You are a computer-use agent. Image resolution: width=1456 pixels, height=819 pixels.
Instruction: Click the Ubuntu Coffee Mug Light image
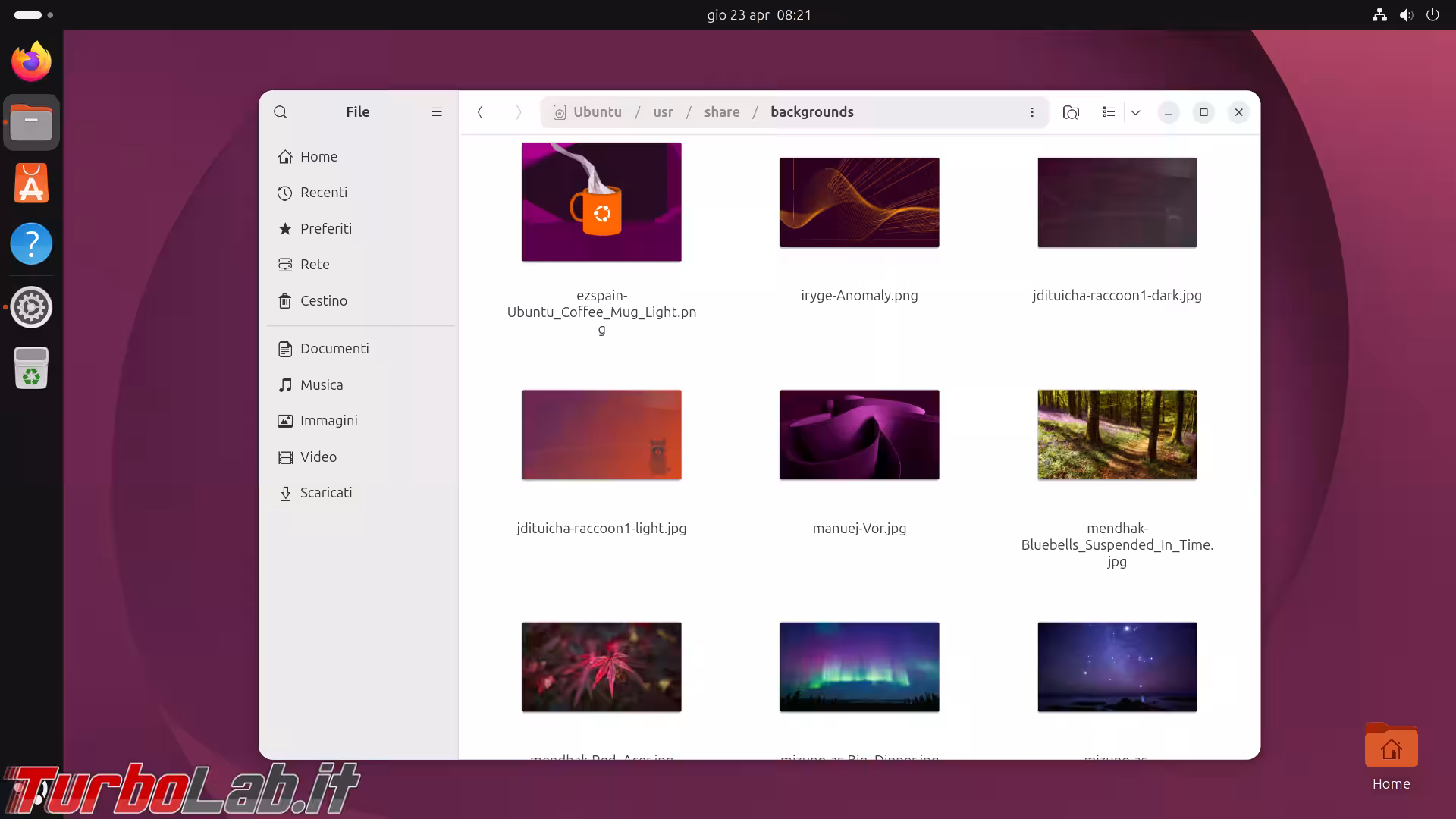[x=601, y=202]
